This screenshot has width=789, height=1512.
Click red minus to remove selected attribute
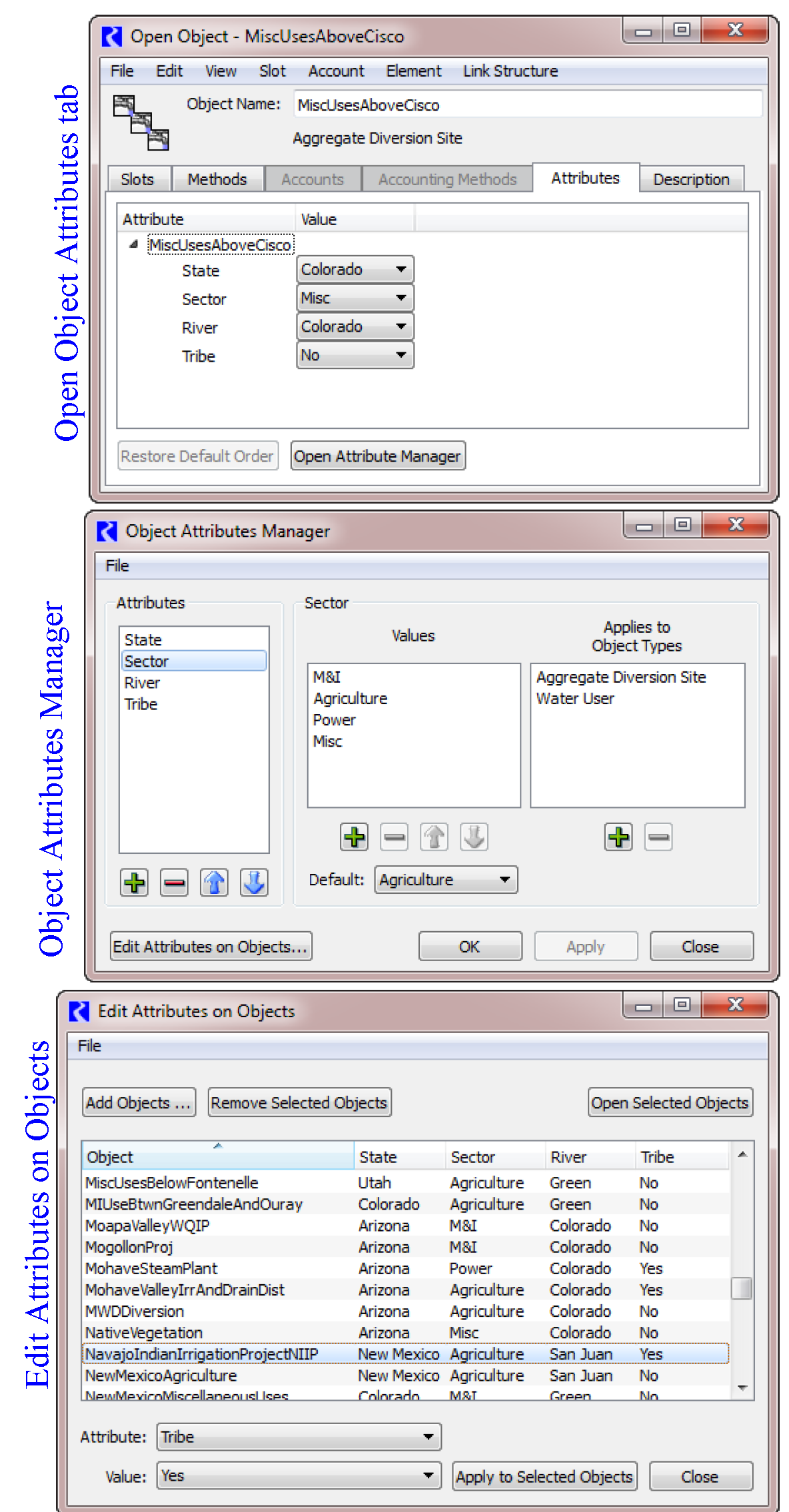[x=174, y=883]
